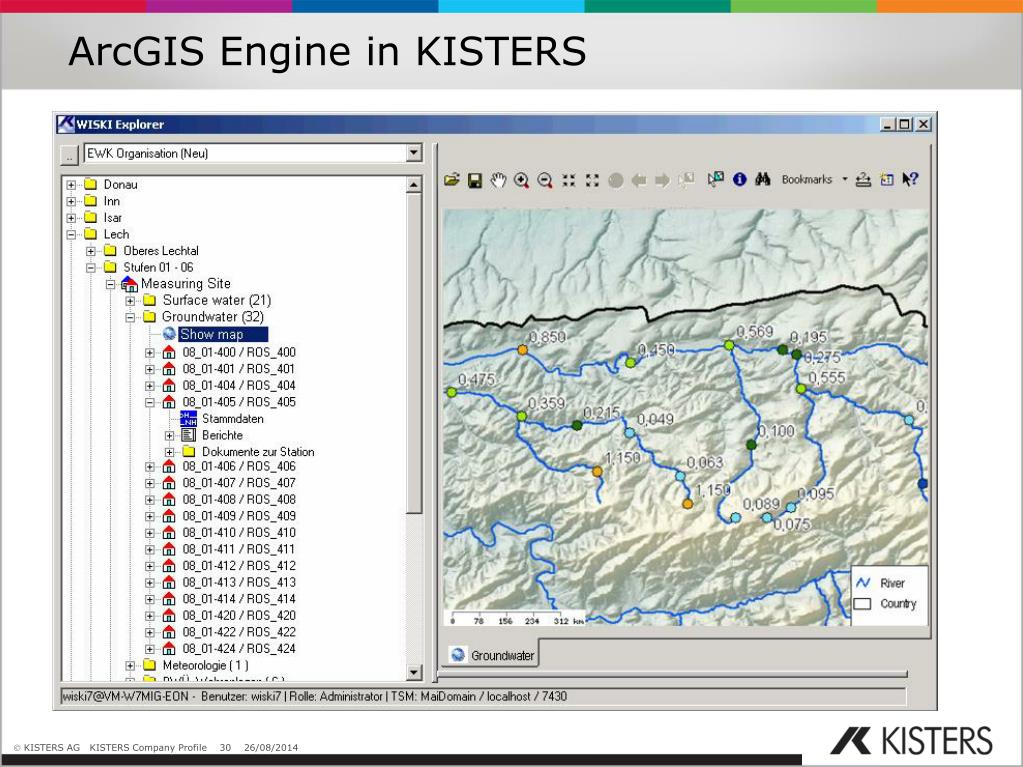Select the Zoom Out magnifier tool
The image size is (1023, 767).
click(x=545, y=180)
